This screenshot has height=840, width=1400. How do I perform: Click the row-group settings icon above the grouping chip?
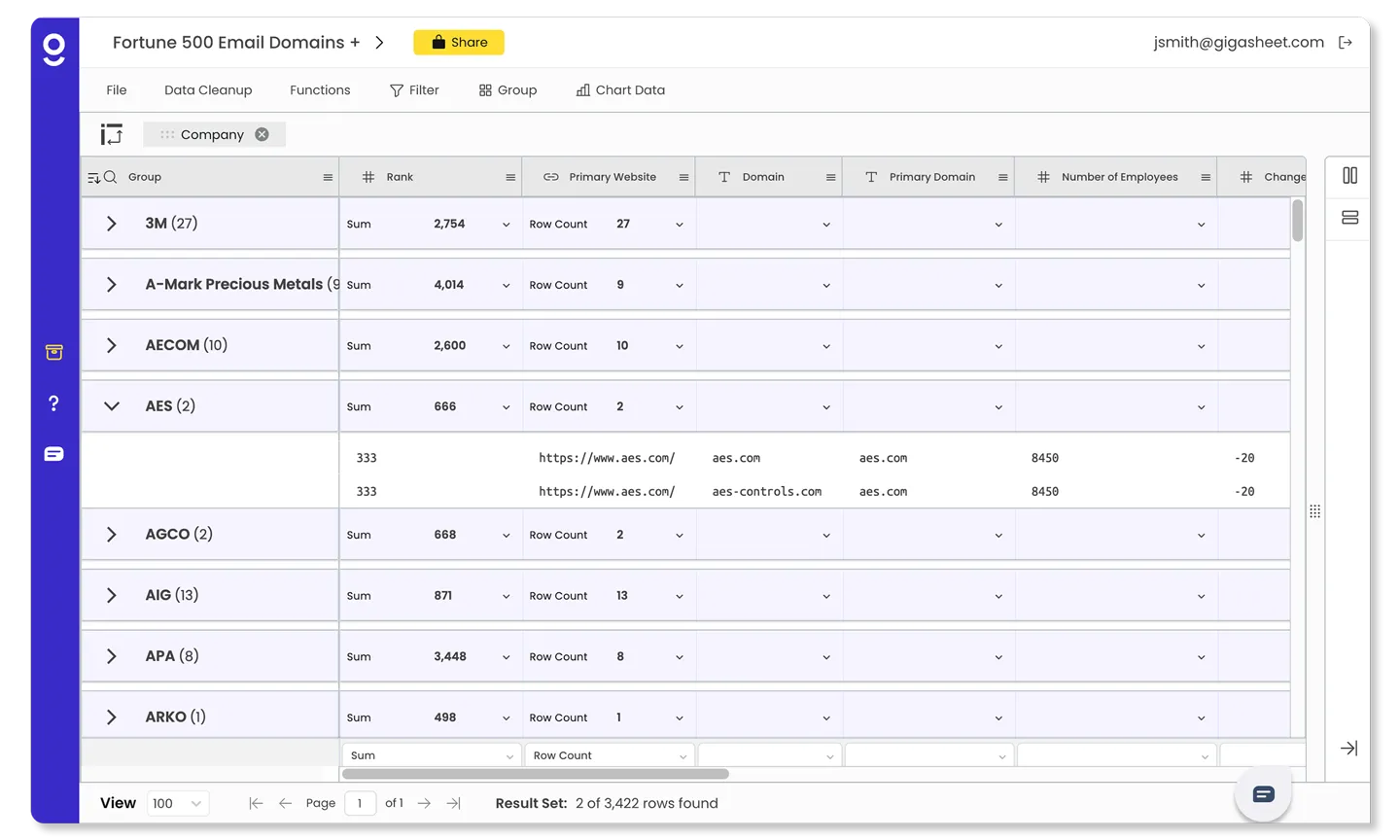click(111, 133)
